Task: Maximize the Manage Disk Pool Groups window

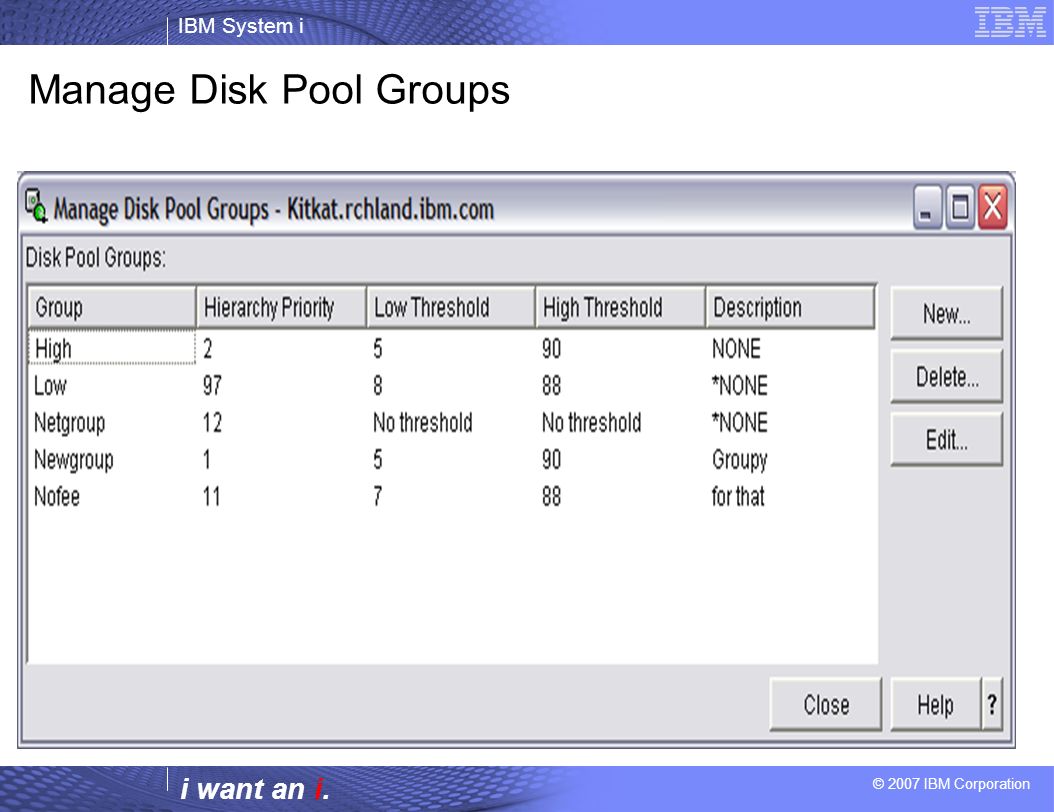Action: [960, 208]
